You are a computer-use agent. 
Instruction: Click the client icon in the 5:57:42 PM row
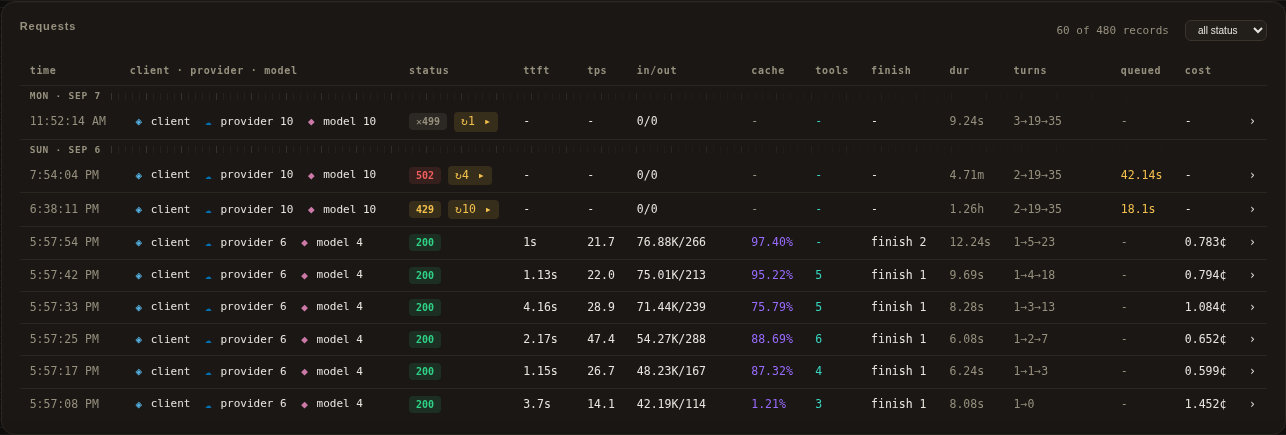tap(139, 275)
